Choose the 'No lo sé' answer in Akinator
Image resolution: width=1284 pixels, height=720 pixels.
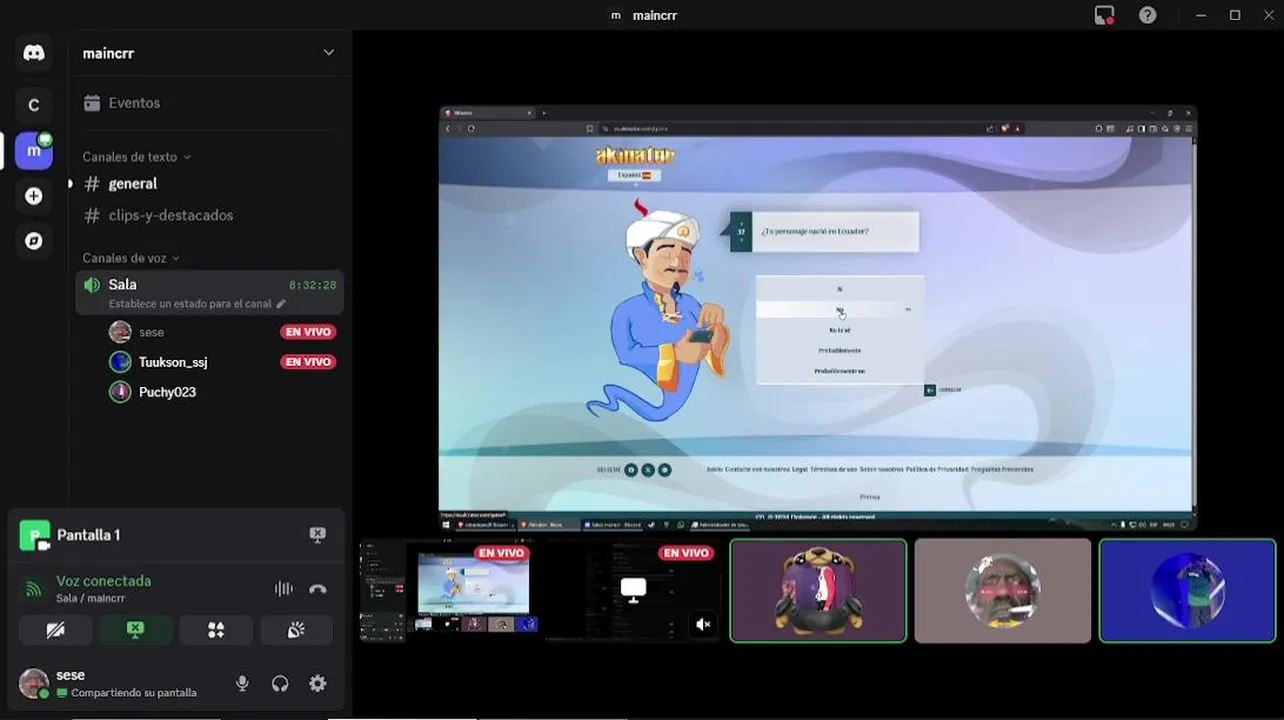[839, 330]
